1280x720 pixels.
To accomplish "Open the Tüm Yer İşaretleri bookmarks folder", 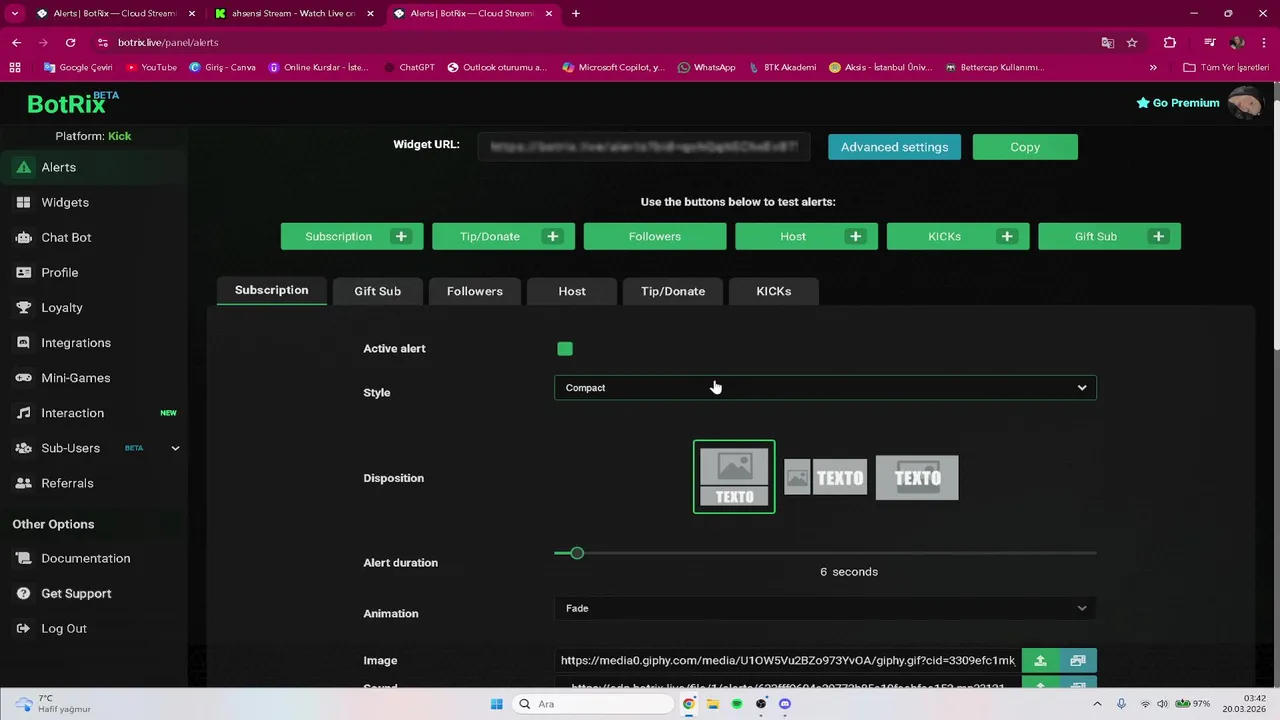I will [x=1226, y=67].
